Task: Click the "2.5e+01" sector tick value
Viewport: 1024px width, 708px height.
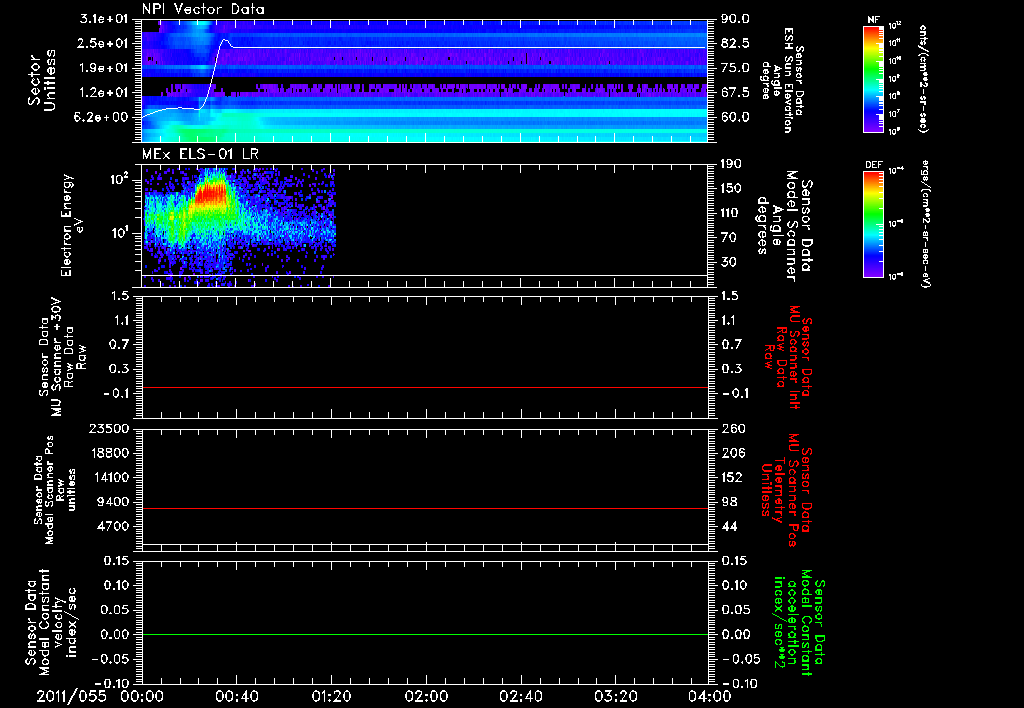Action: [x=104, y=43]
